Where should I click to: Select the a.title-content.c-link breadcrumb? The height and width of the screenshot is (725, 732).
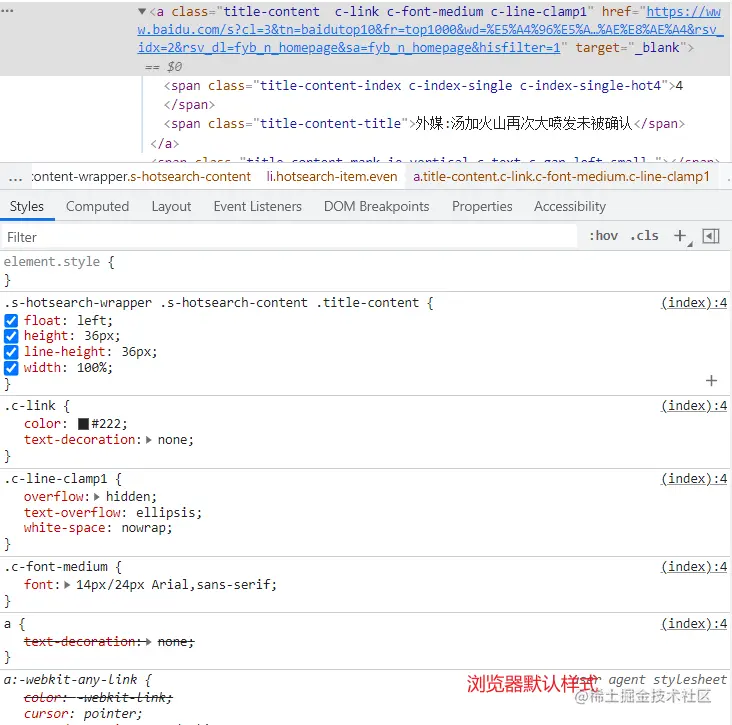(x=561, y=176)
